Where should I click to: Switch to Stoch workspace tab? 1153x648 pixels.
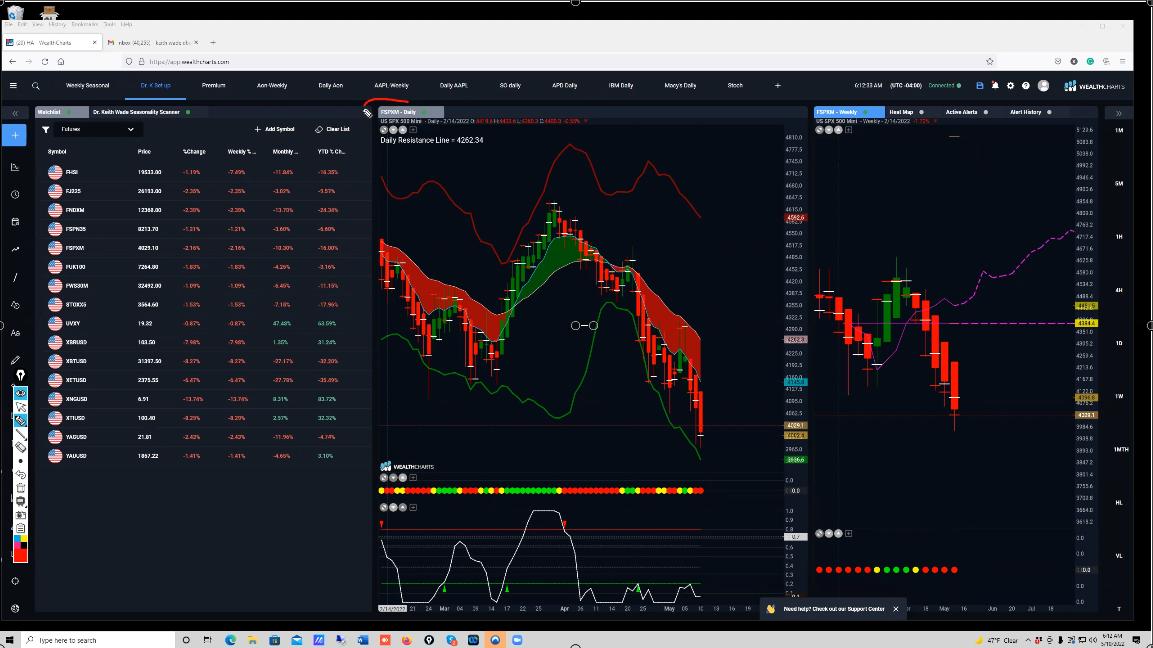pyautogui.click(x=735, y=86)
